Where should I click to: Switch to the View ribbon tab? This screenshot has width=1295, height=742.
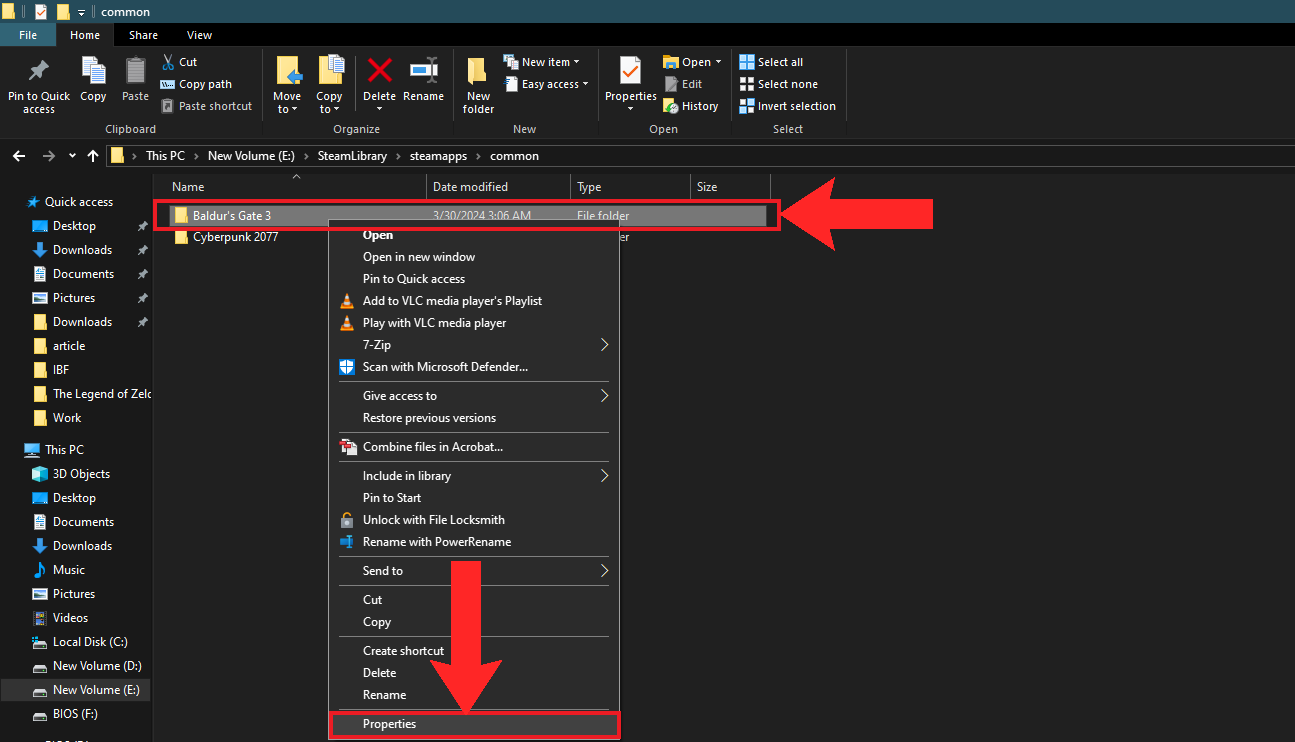coord(200,35)
